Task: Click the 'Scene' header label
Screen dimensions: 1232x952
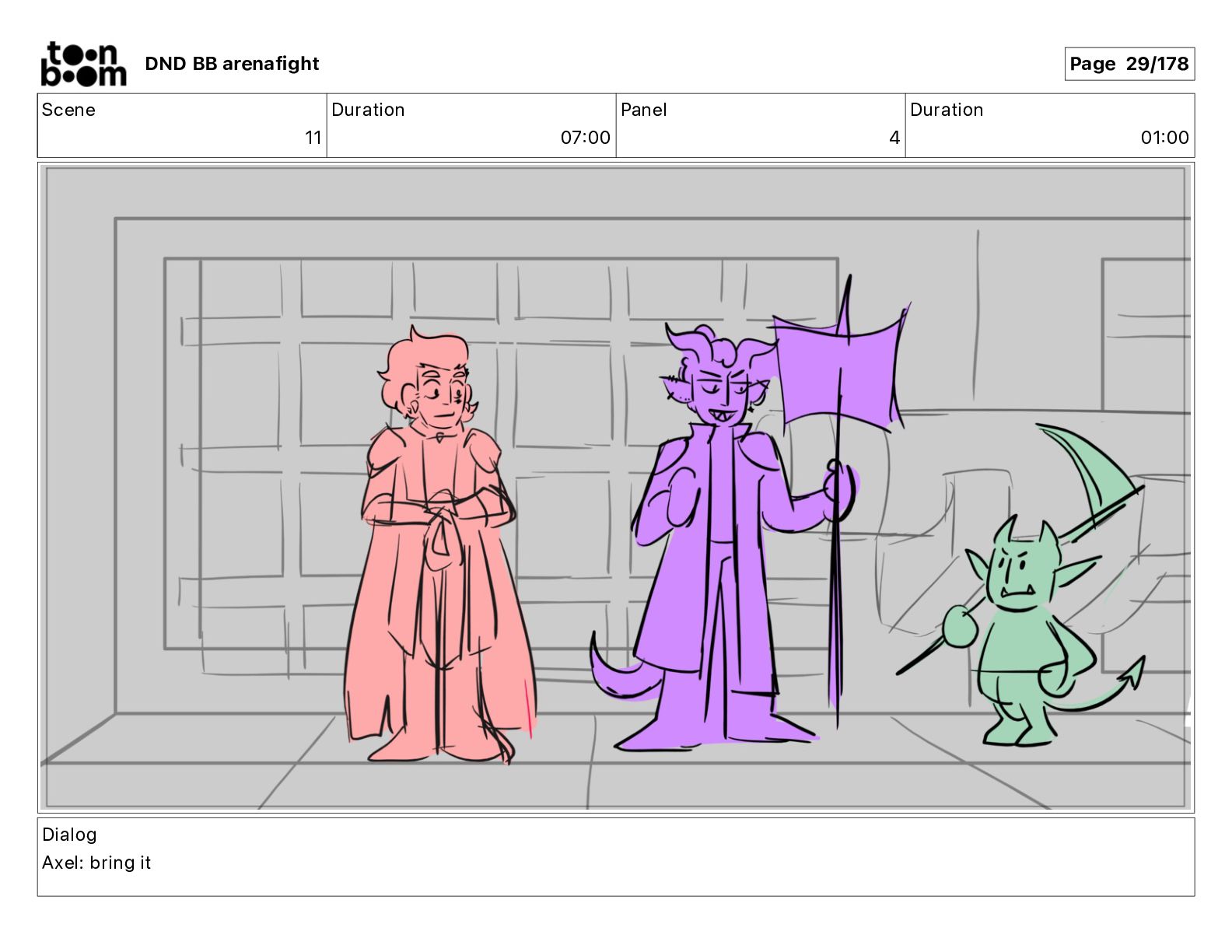Action: (68, 110)
